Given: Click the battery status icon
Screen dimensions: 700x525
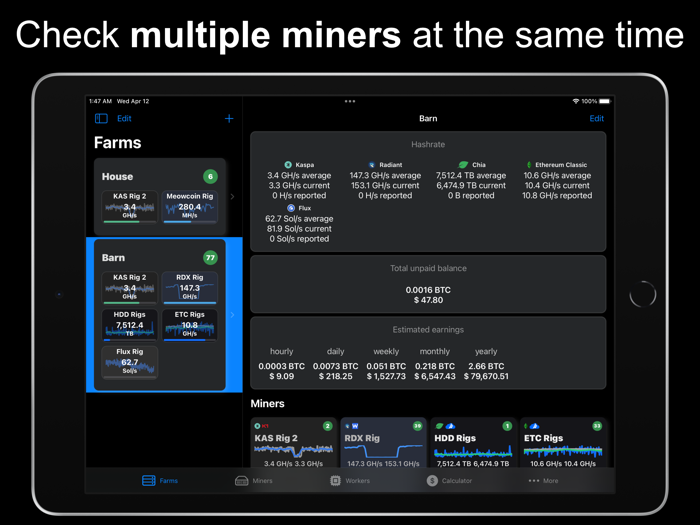Looking at the screenshot, I should point(605,101).
